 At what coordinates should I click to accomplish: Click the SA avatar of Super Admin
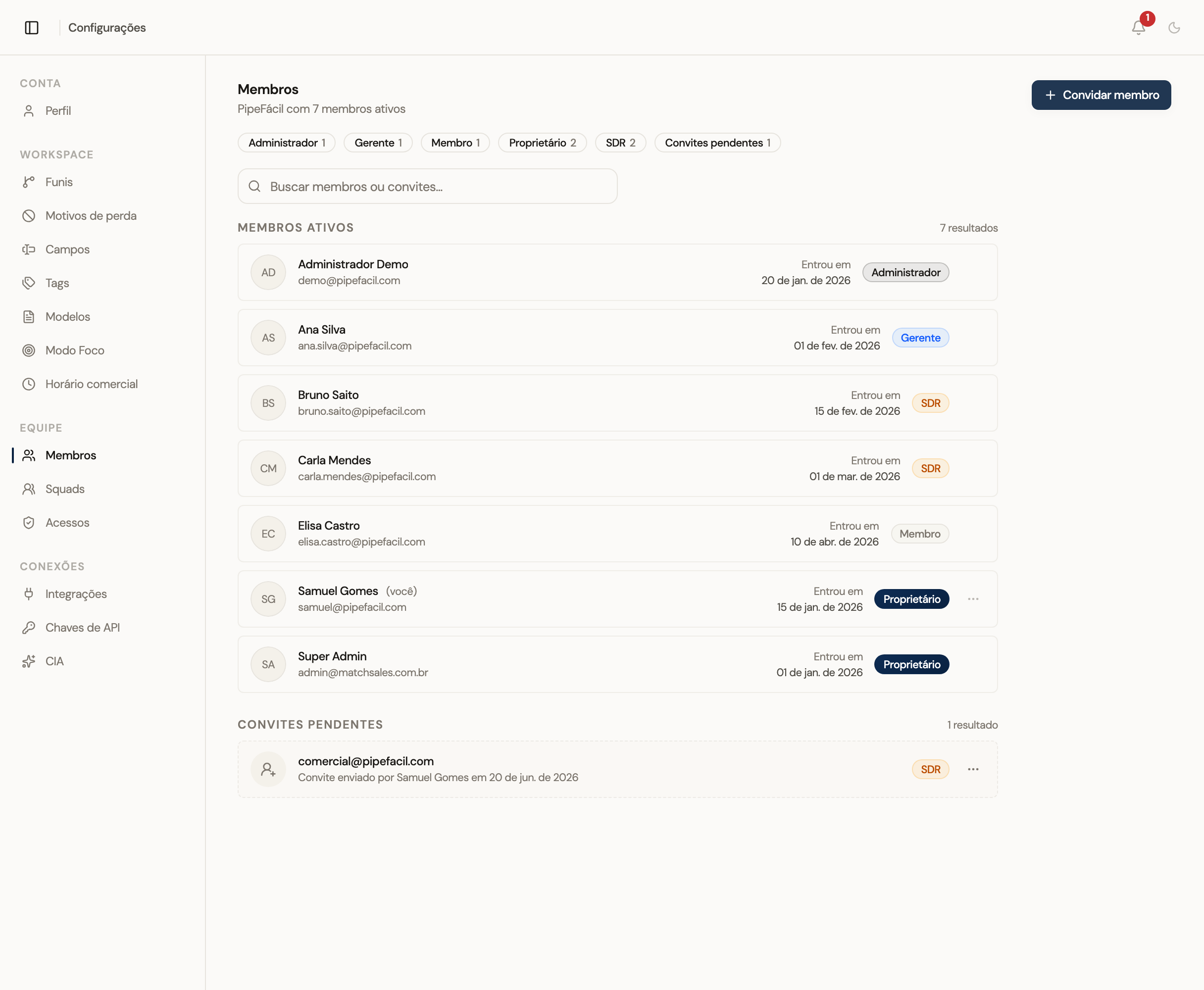point(268,664)
